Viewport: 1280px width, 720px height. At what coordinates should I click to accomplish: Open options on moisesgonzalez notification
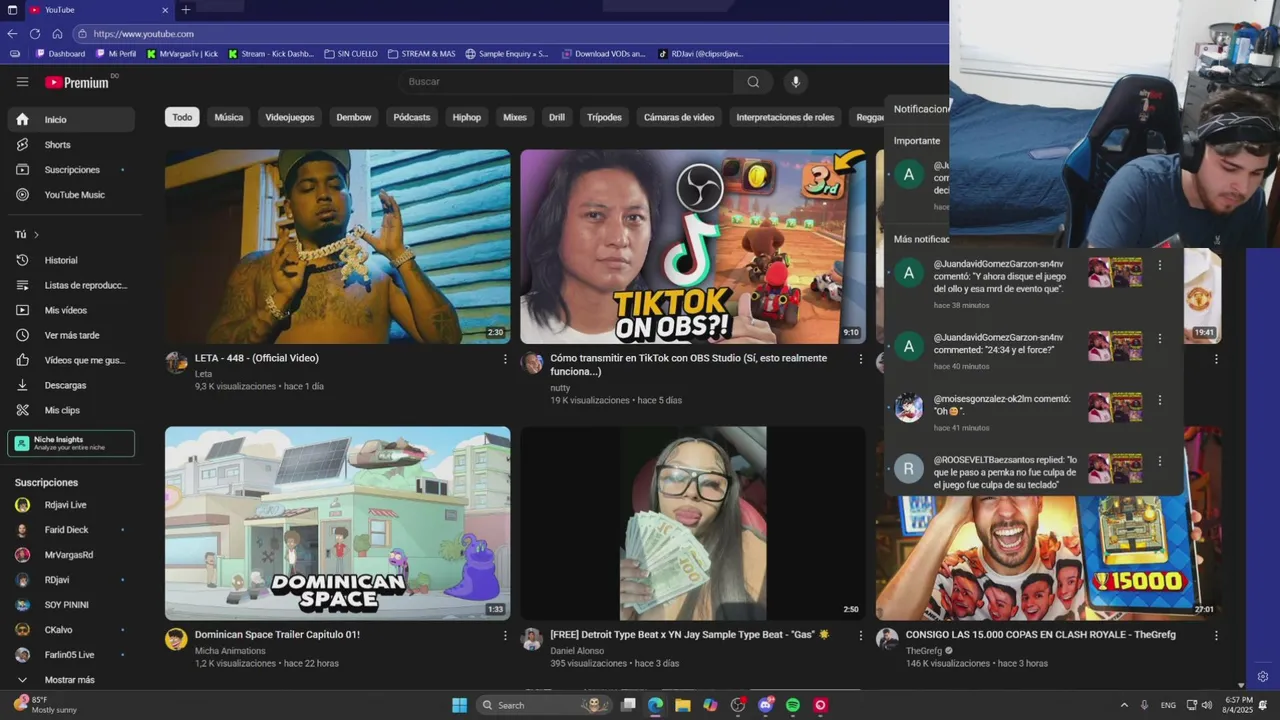click(1160, 400)
